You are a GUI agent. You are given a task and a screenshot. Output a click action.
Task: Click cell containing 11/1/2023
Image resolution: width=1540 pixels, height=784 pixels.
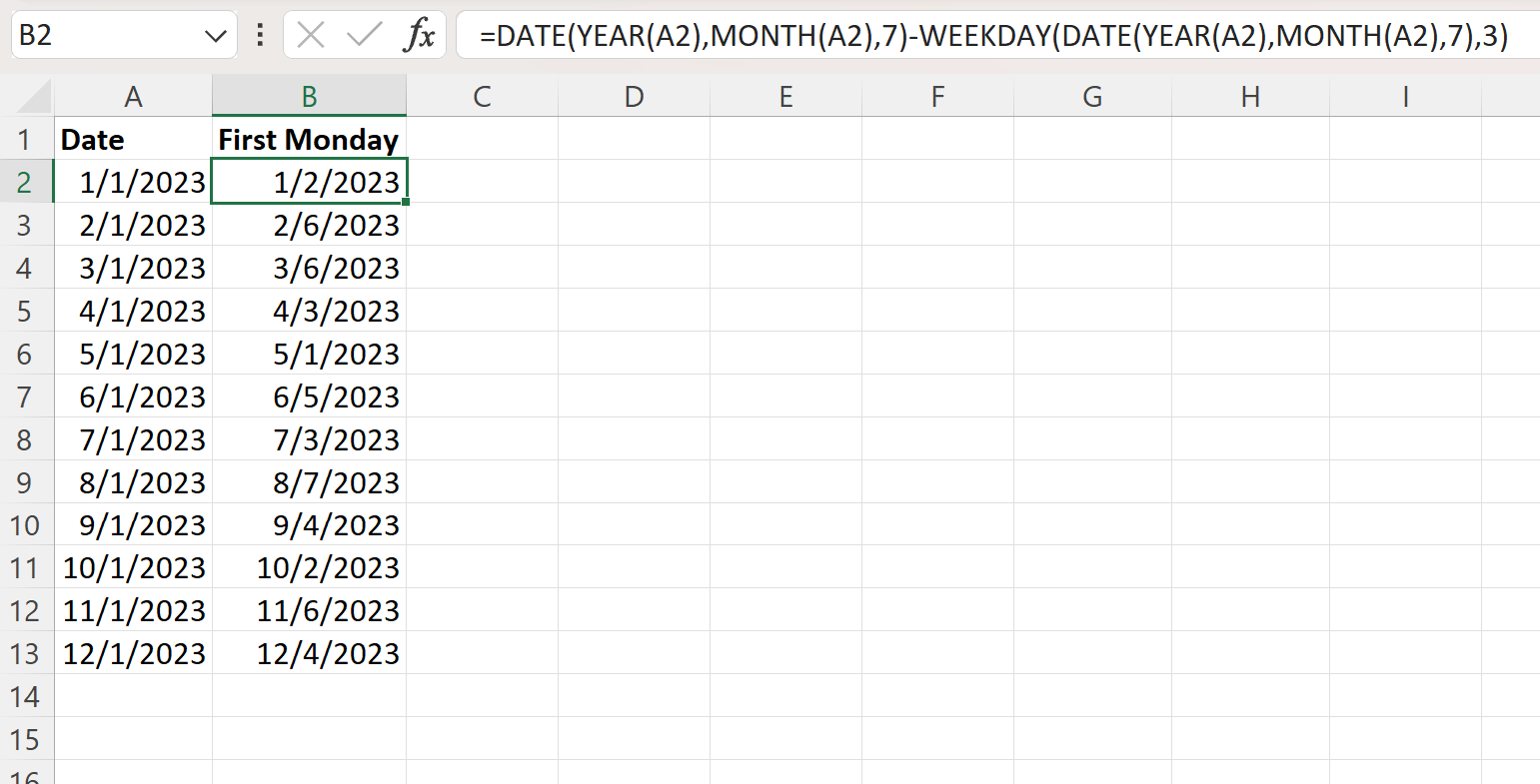(x=133, y=610)
